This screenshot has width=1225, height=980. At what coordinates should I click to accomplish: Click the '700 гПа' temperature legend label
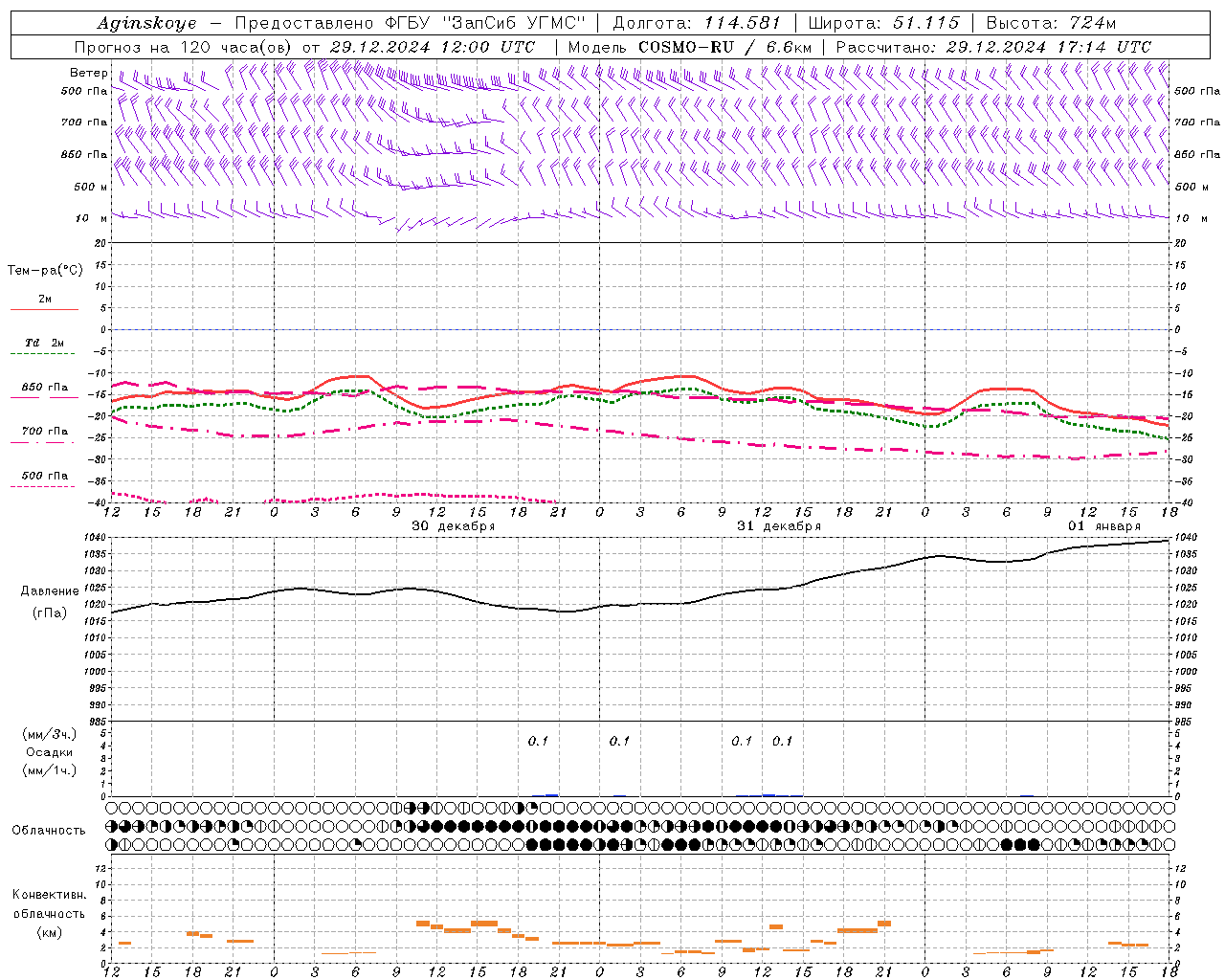pos(44,432)
